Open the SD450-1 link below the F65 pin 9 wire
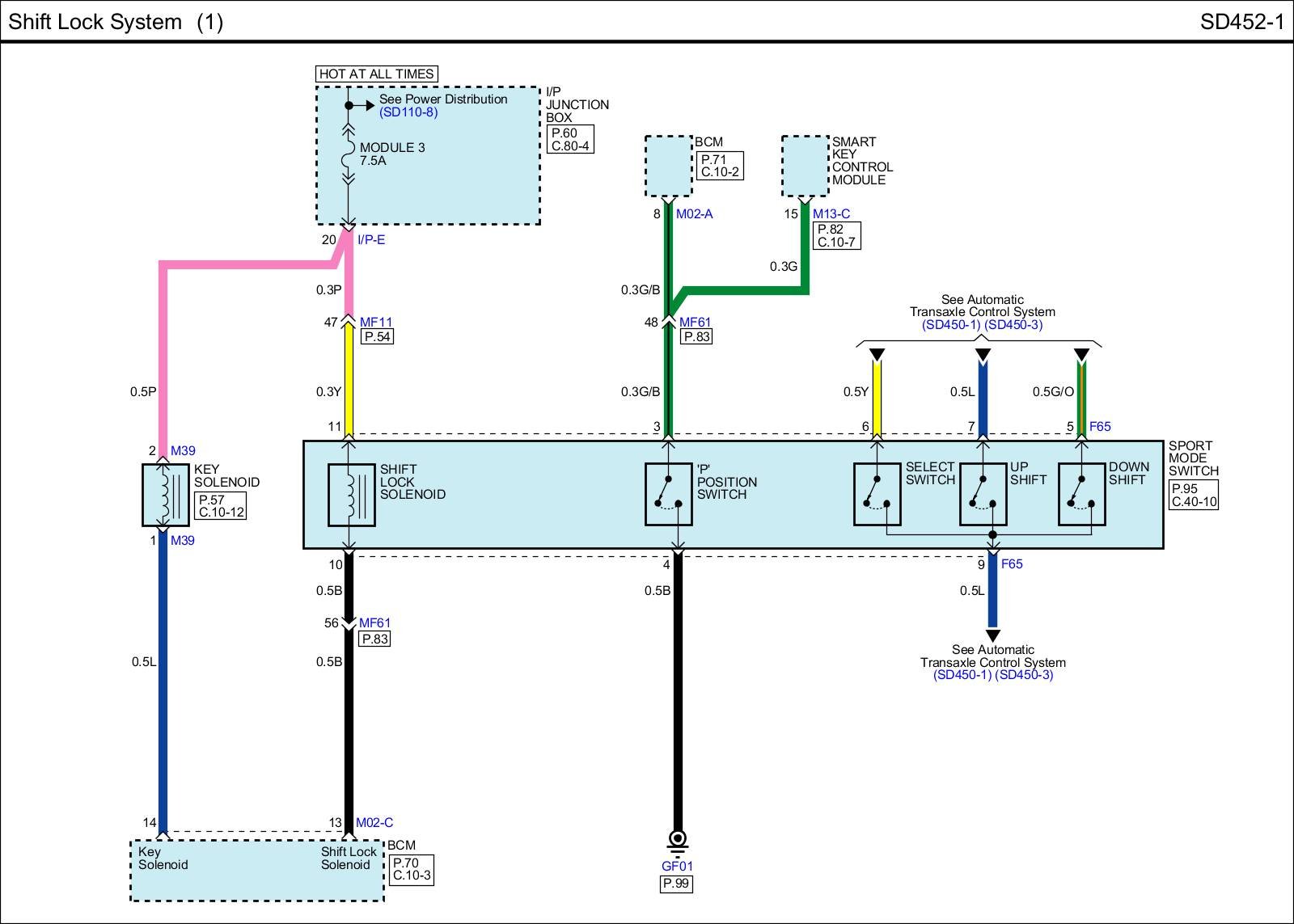Screen dimensions: 1294x924 coord(962,675)
